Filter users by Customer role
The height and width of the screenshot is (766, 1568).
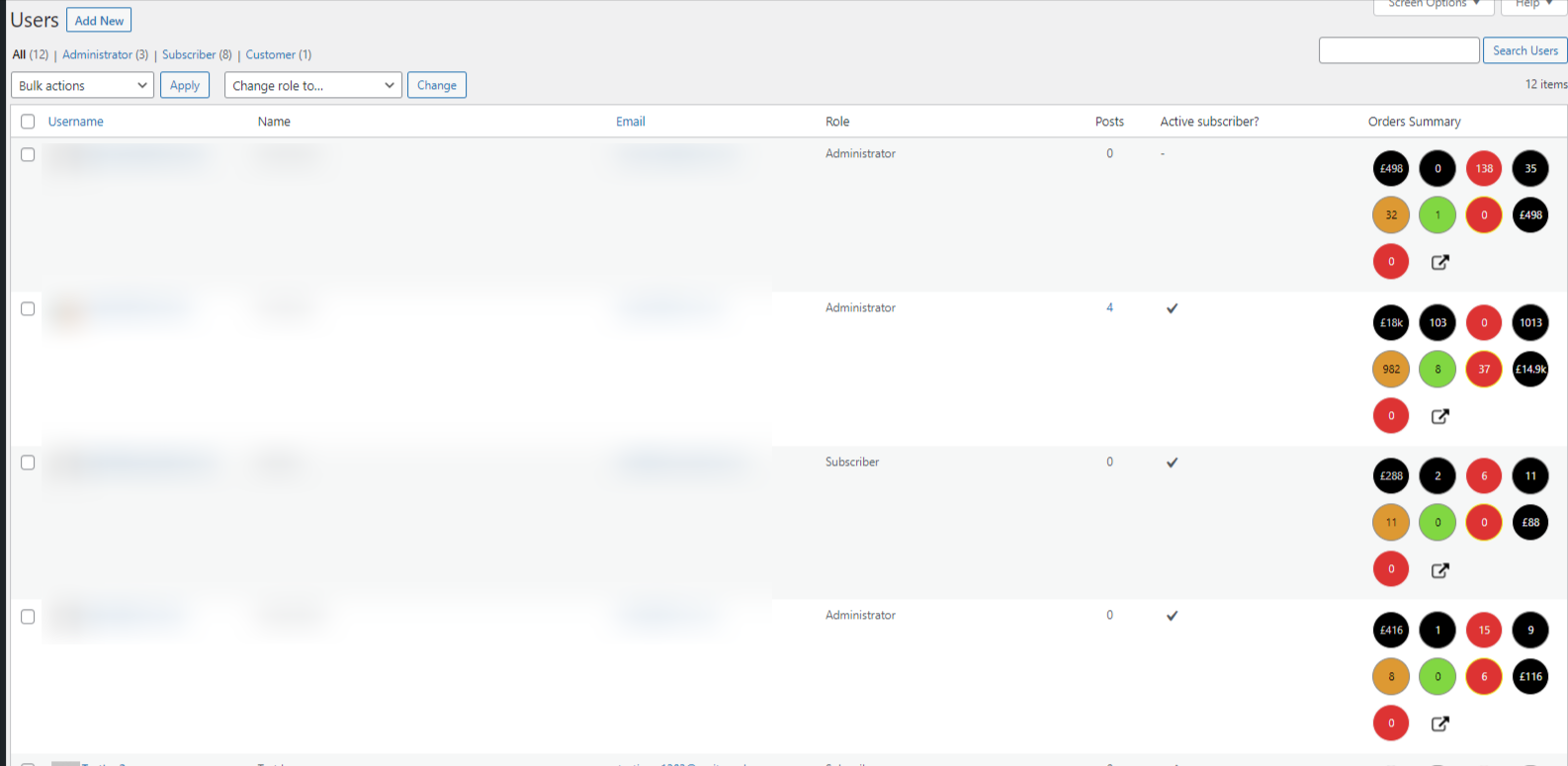coord(279,54)
